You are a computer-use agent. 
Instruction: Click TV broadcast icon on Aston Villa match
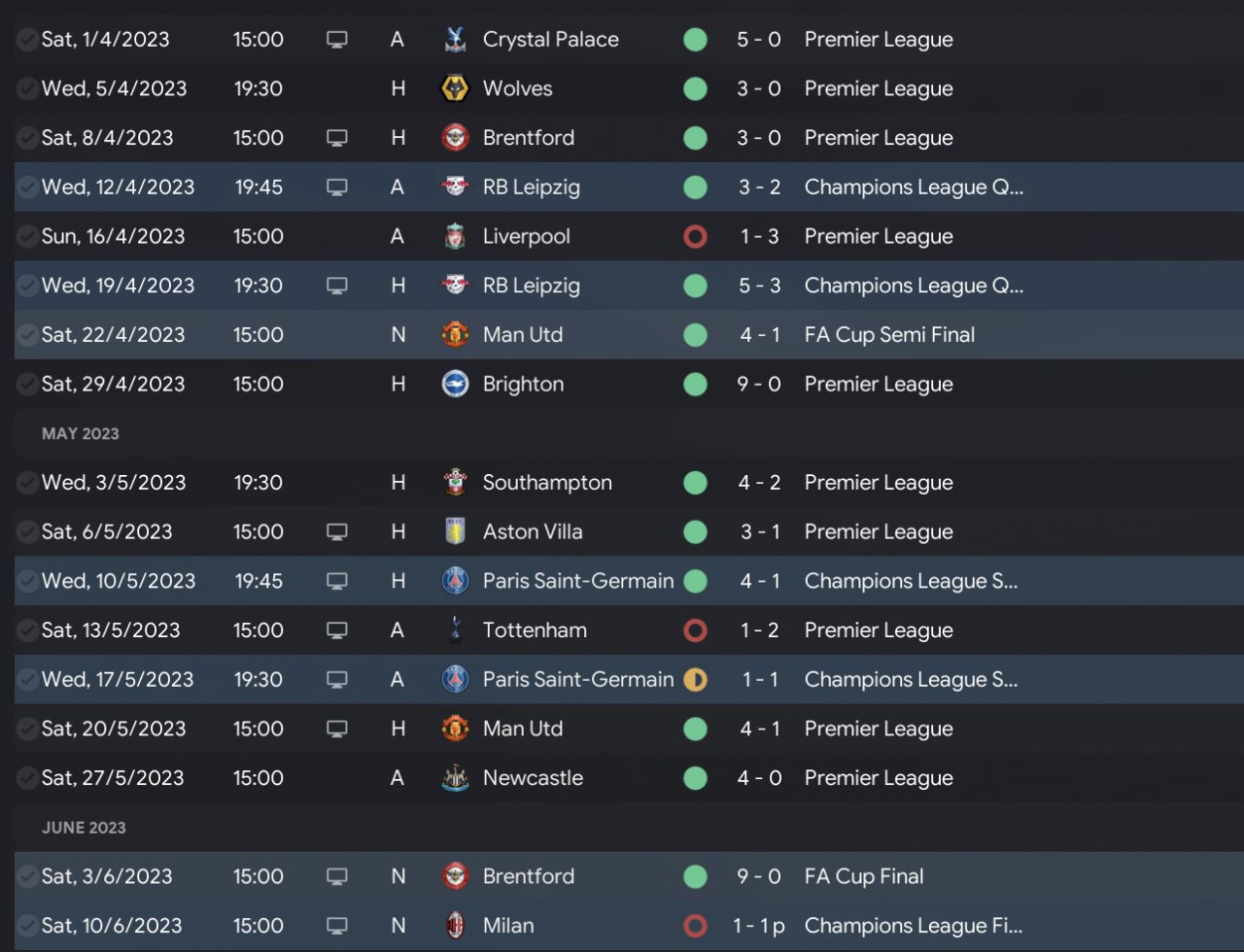(337, 532)
